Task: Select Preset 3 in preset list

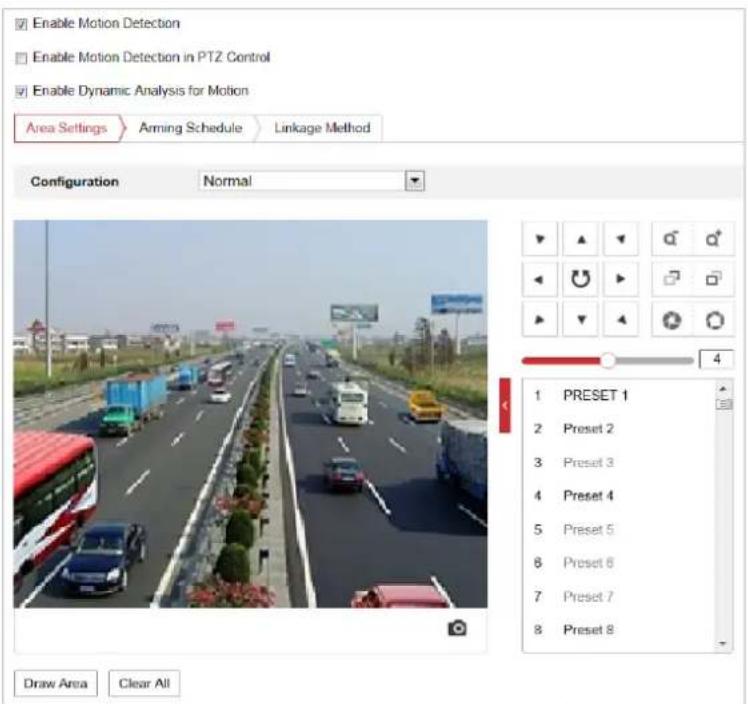Action: [x=619, y=462]
